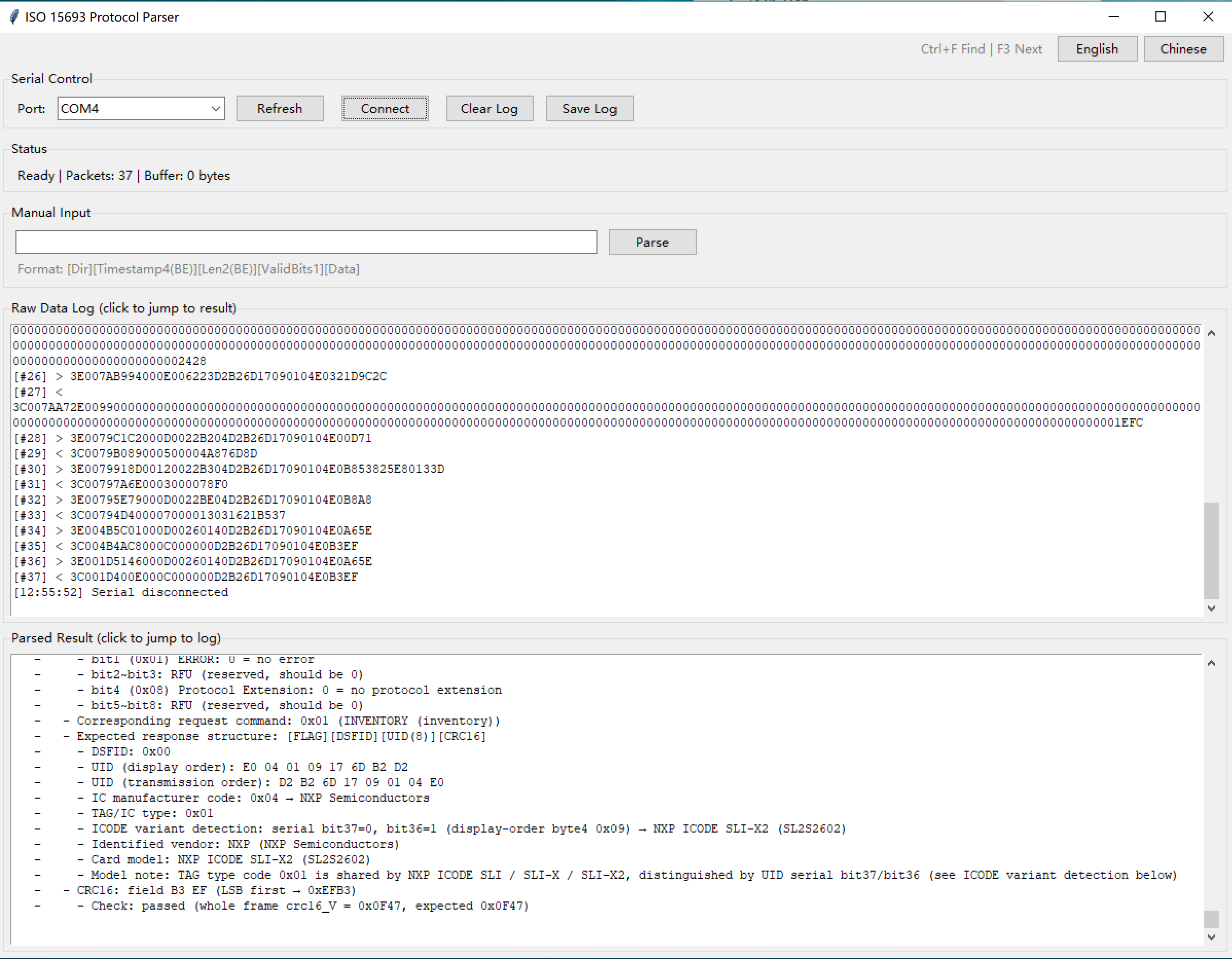Focus the Manual Input text field
Viewport: 1232px width, 959px height.
pos(306,242)
